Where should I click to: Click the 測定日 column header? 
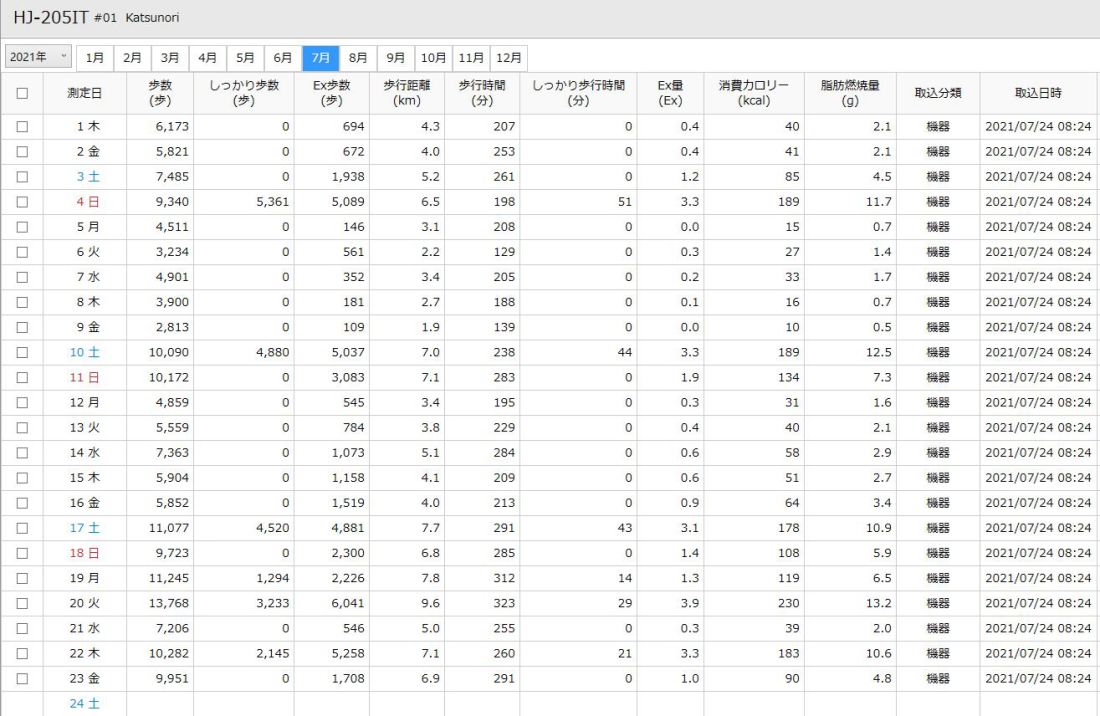pos(85,93)
